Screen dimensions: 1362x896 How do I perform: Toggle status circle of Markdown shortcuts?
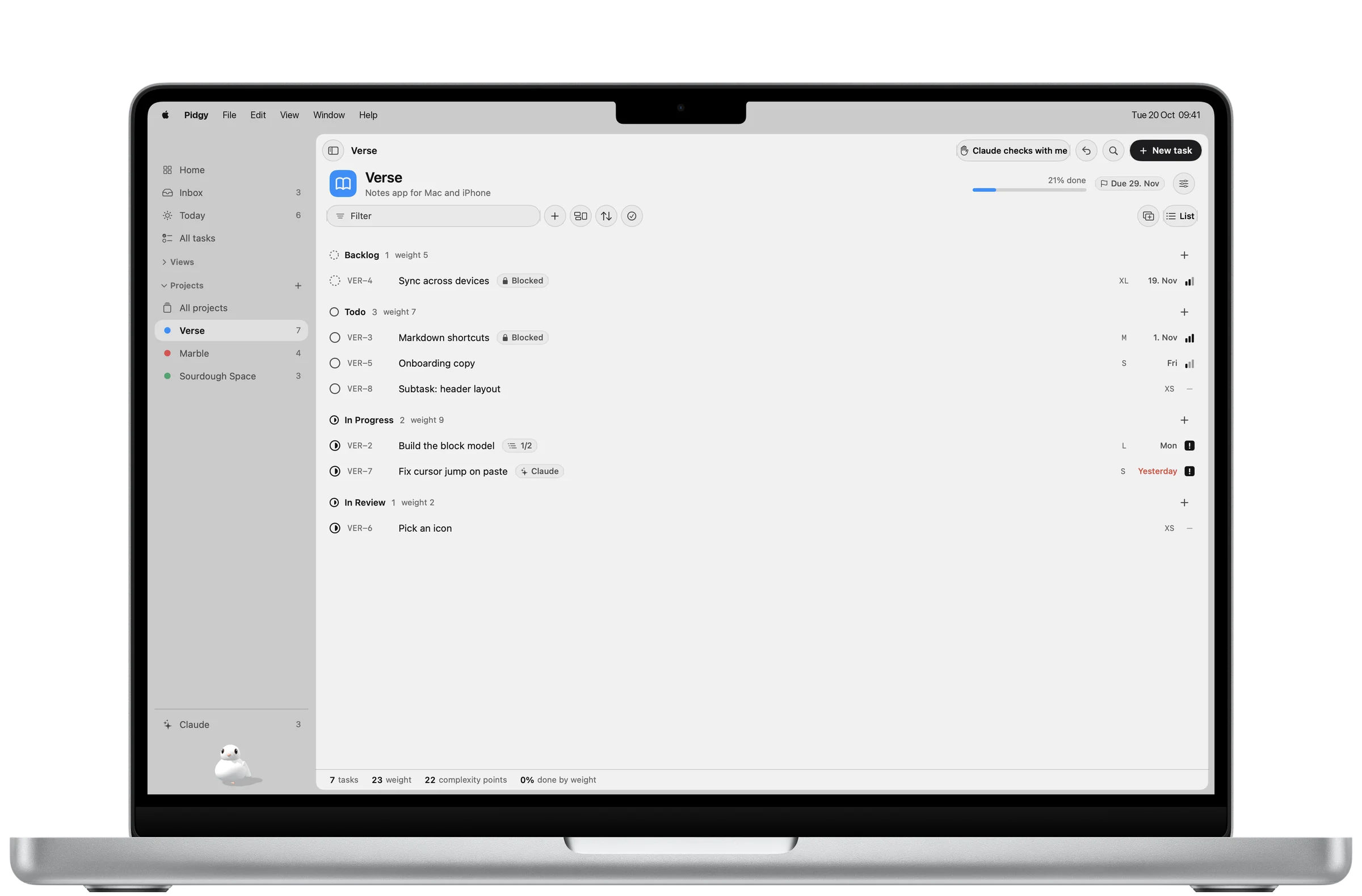click(x=335, y=338)
